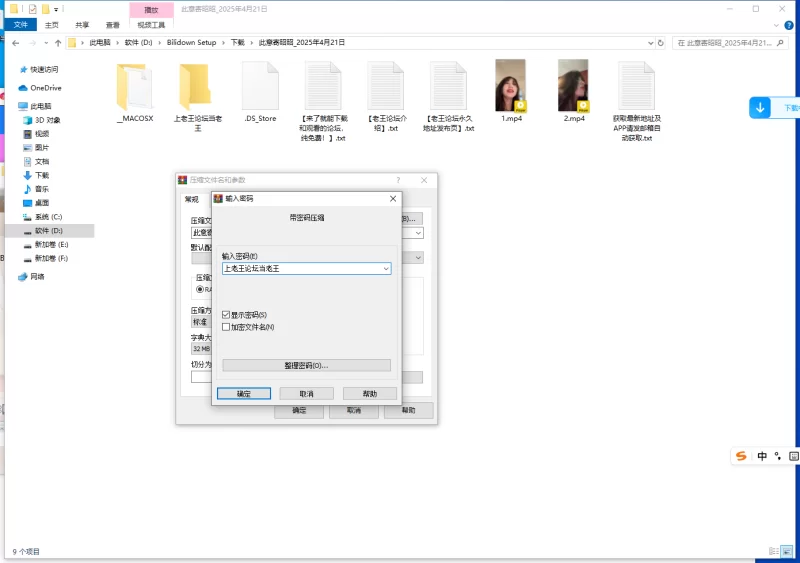The height and width of the screenshot is (563, 800).
Task: Open 音乐 folder in sidebar
Action: (36, 189)
